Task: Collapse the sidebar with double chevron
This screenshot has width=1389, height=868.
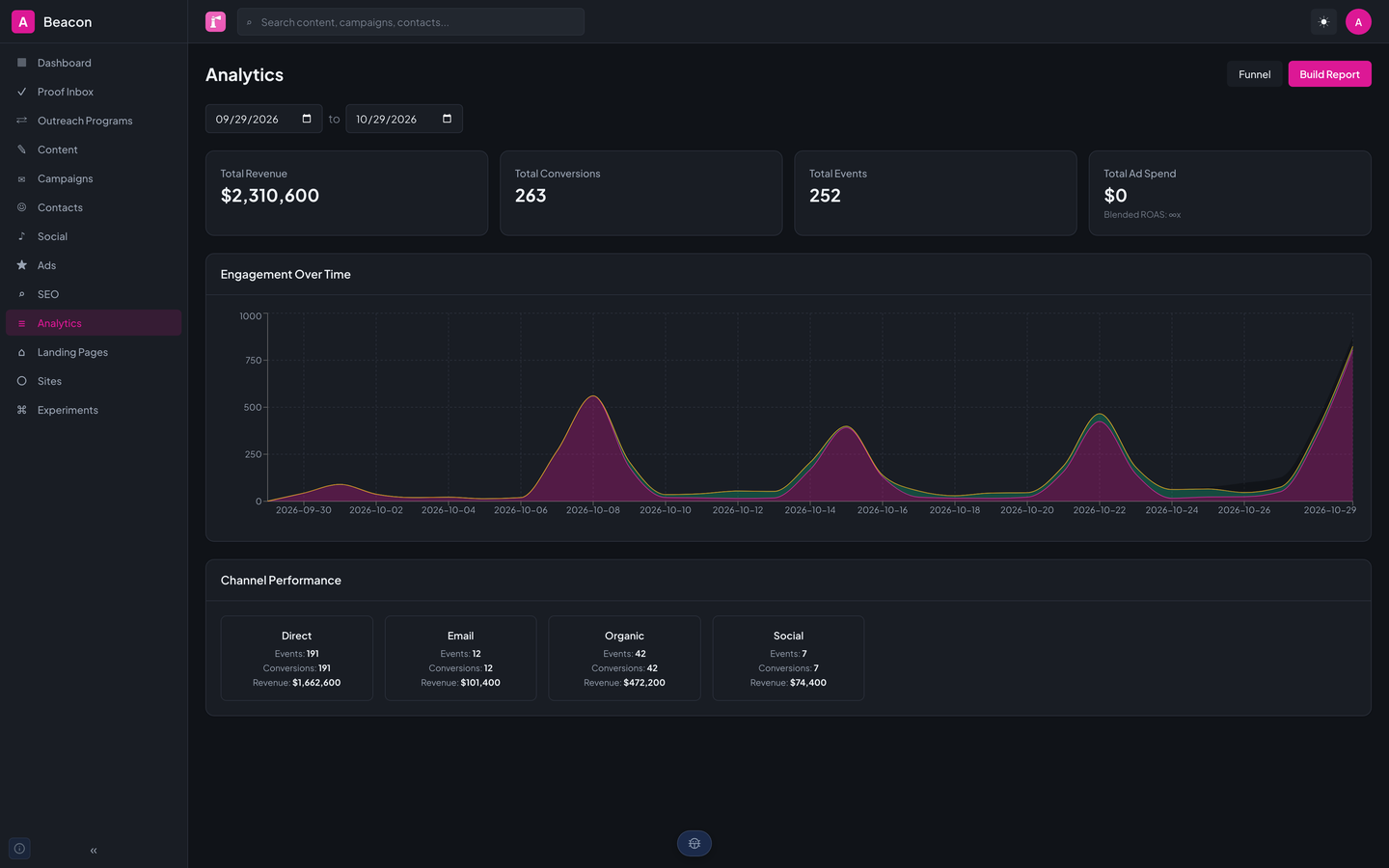Action: click(94, 851)
